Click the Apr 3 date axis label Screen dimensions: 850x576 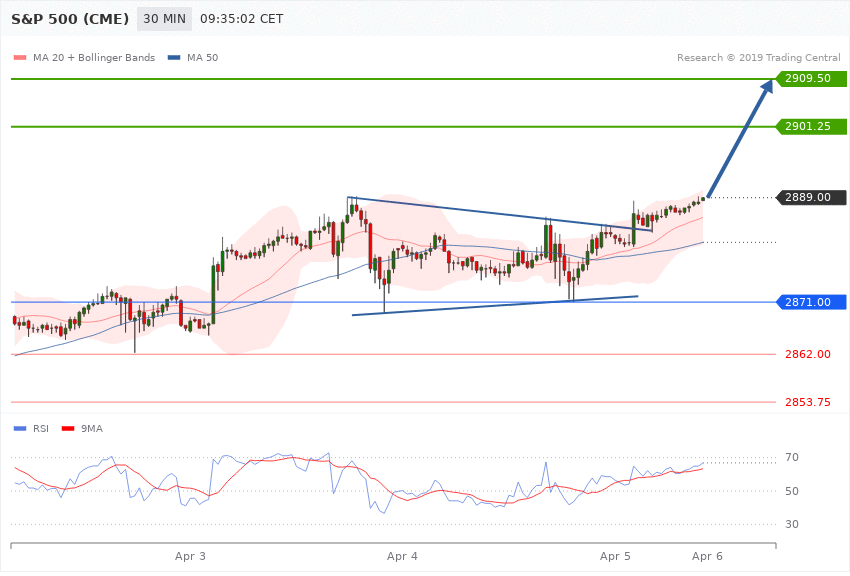[x=190, y=556]
